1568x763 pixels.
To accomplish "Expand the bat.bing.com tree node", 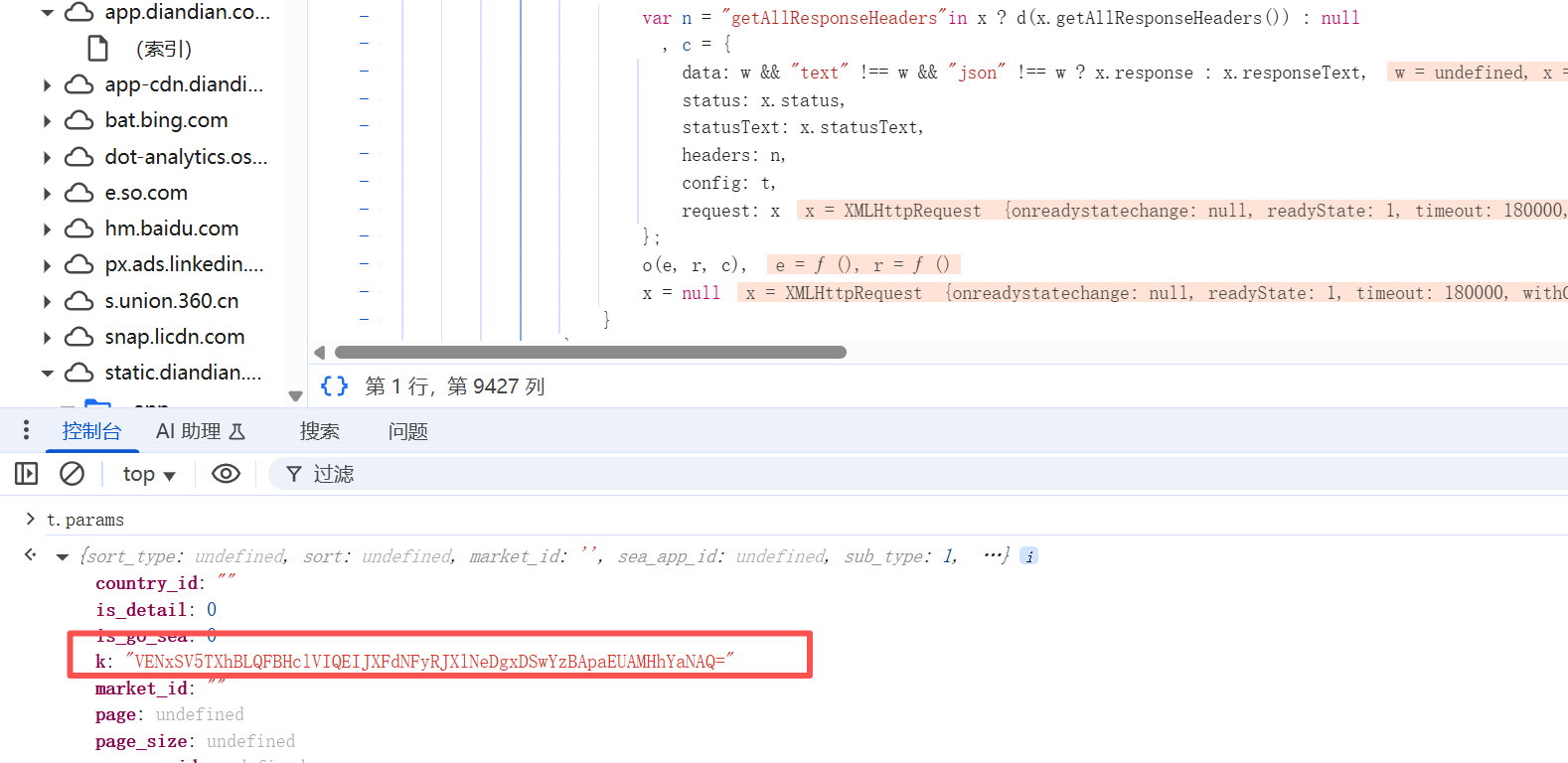I will pyautogui.click(x=47, y=121).
